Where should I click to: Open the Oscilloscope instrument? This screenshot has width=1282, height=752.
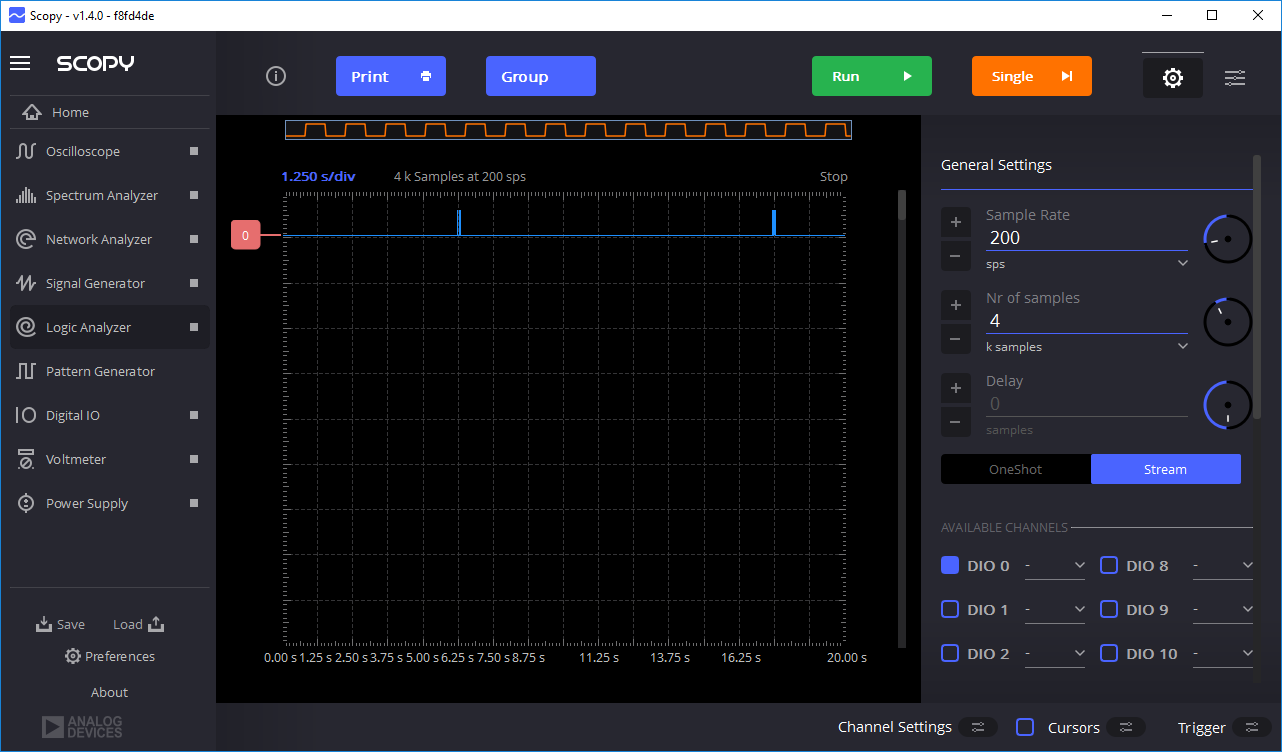click(x=110, y=151)
